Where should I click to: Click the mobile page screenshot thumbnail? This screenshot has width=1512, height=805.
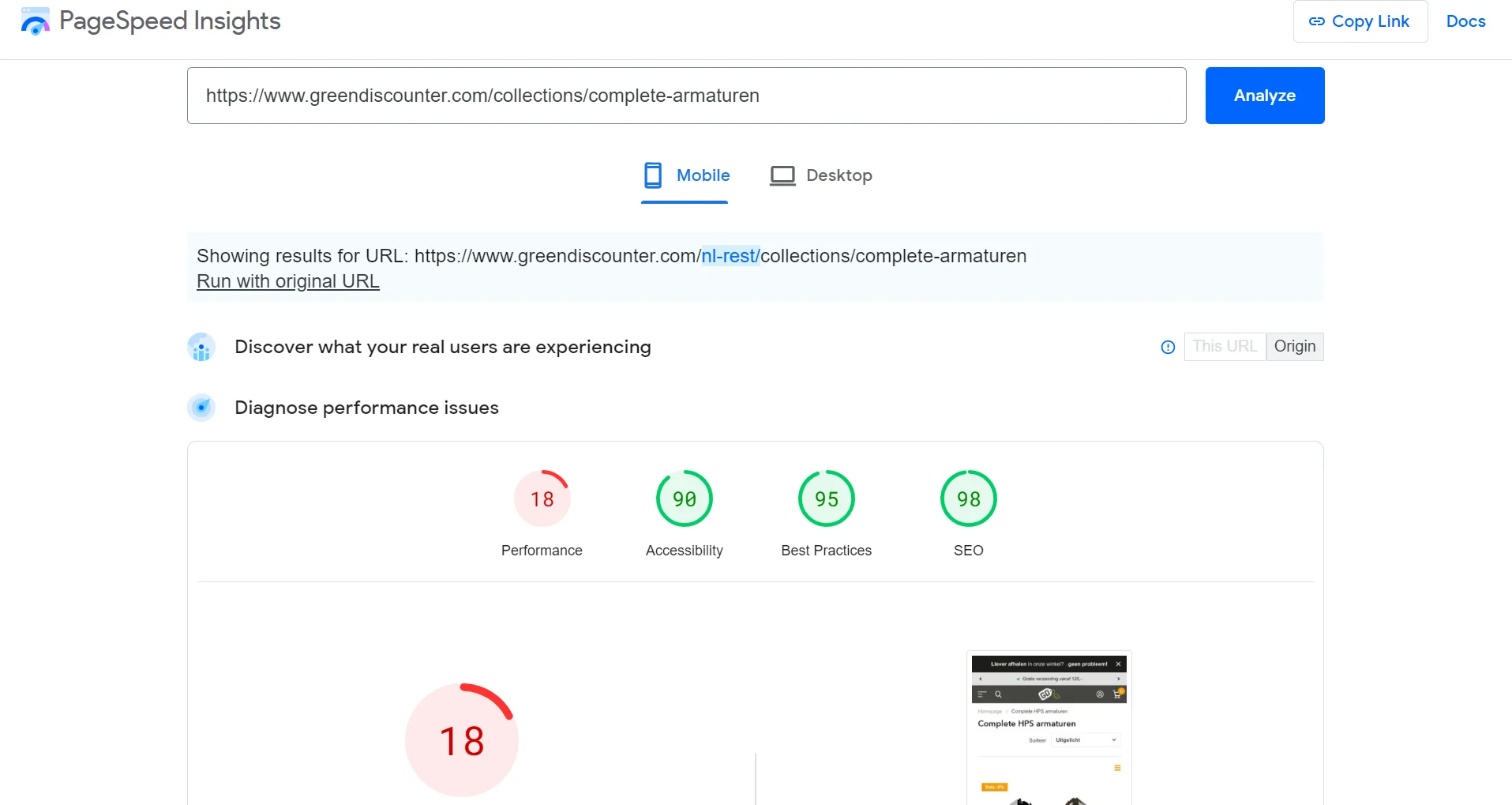coord(1049,728)
